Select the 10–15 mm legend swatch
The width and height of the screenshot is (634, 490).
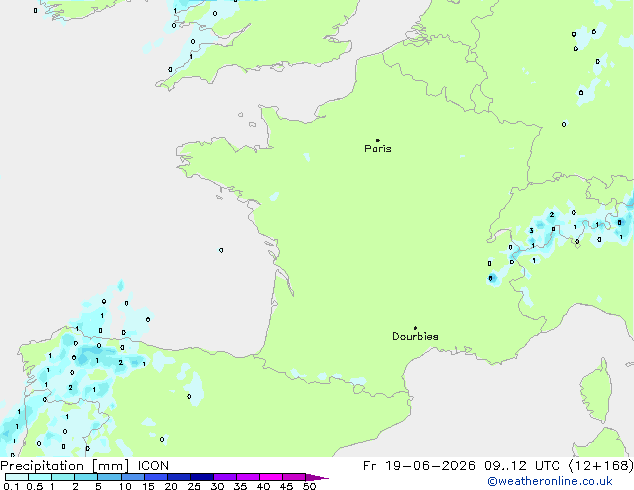tap(132, 477)
